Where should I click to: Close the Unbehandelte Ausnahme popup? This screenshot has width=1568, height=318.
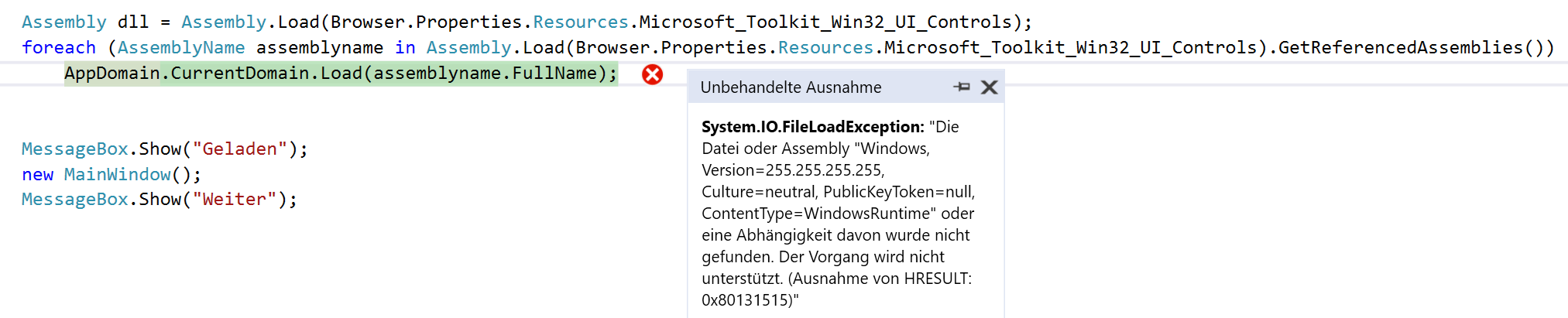[x=989, y=87]
